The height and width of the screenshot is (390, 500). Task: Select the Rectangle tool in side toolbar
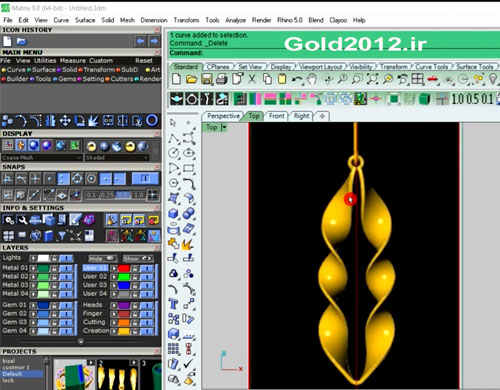tap(188, 168)
